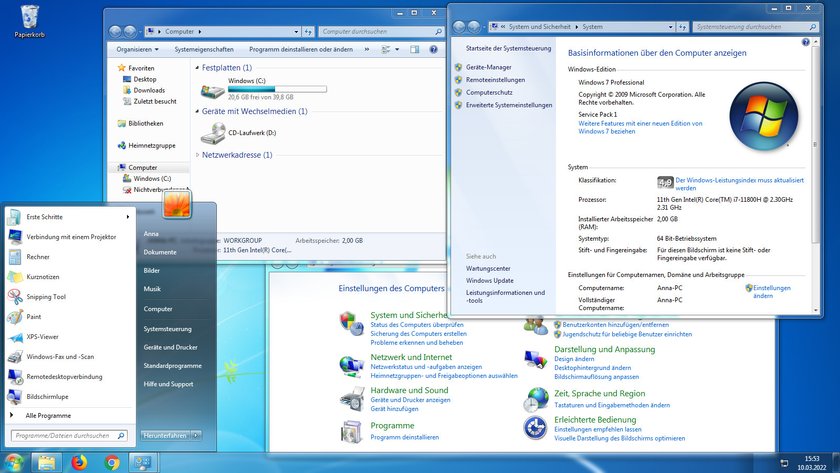
Task: Click the Windows Start orb
Action: tap(14, 462)
